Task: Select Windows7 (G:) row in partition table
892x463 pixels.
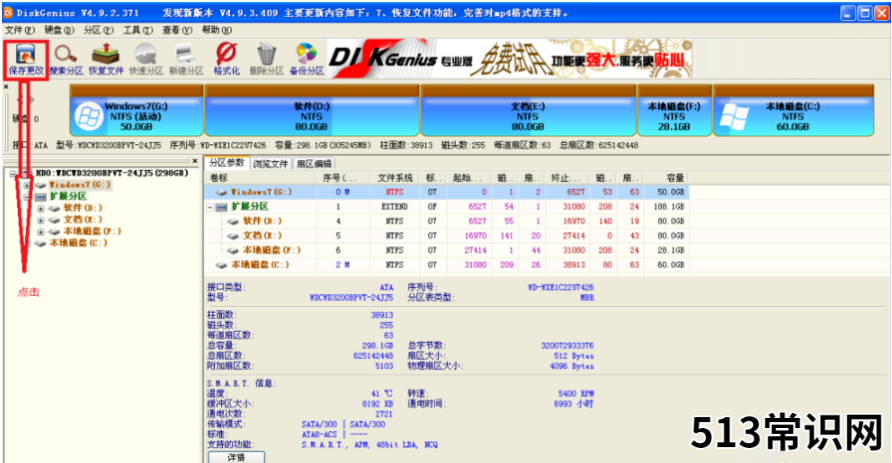Action: coord(447,192)
